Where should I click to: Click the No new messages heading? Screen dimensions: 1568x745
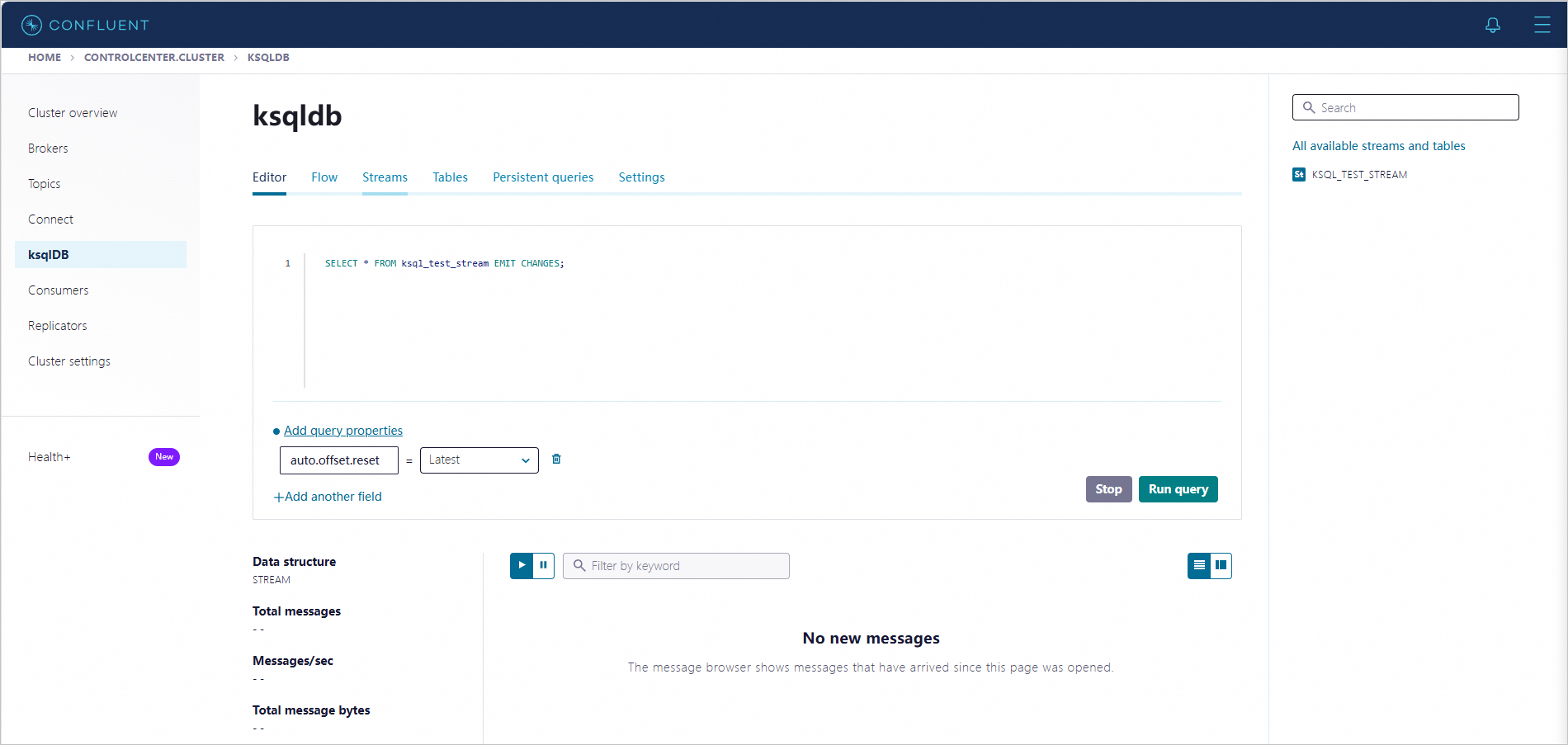[x=871, y=639]
